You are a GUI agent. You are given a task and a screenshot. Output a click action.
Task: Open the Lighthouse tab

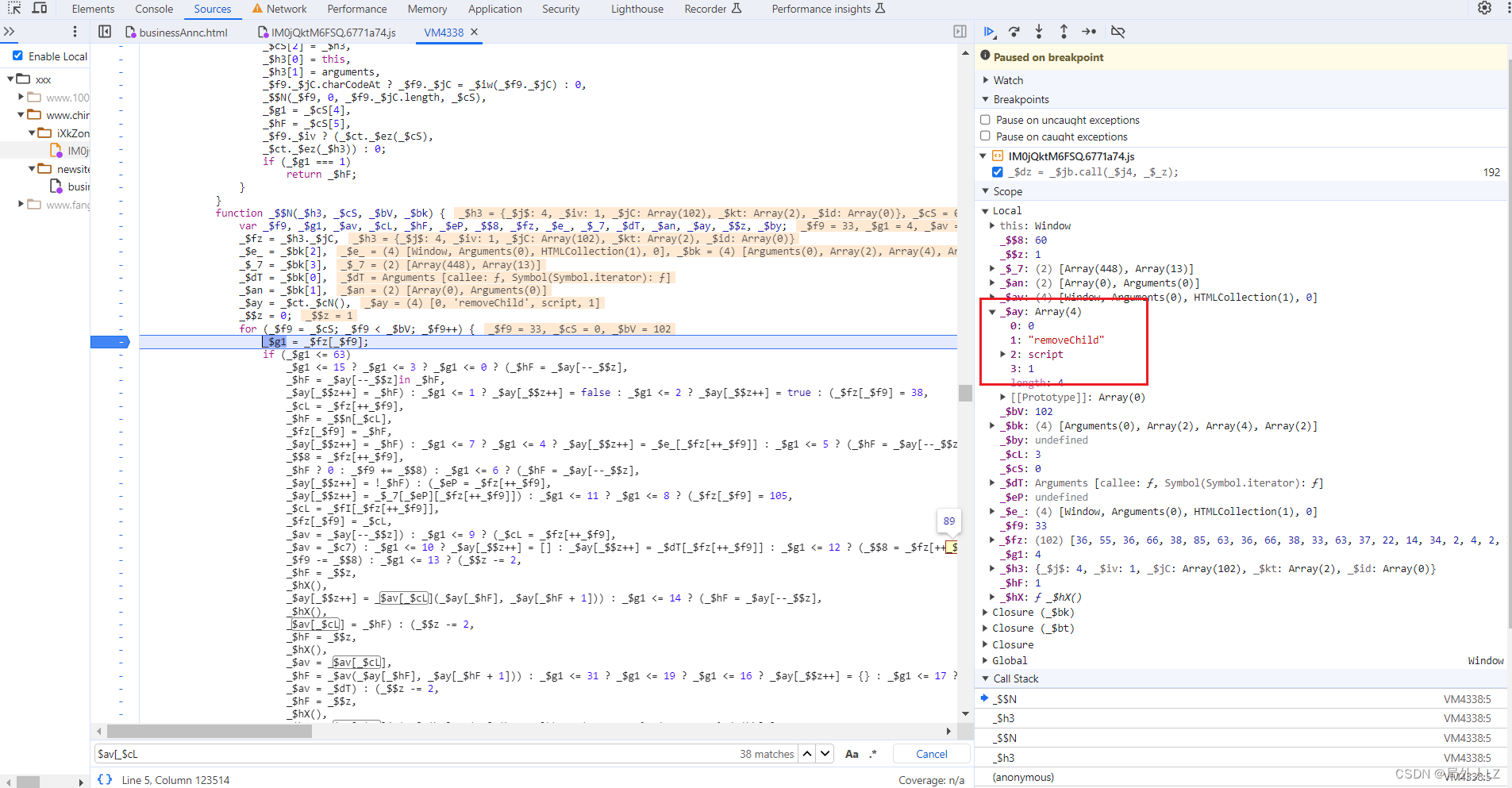click(x=637, y=9)
